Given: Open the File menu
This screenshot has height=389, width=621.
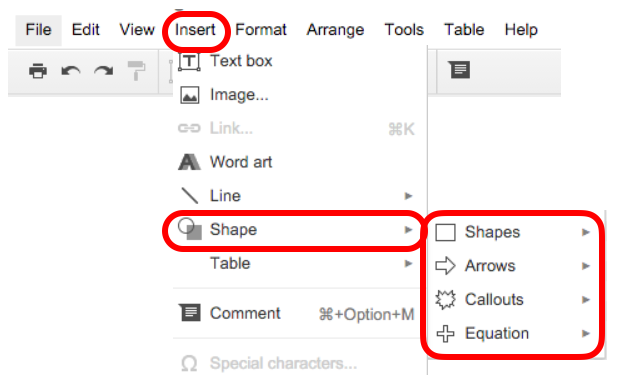Looking at the screenshot, I should (38, 30).
